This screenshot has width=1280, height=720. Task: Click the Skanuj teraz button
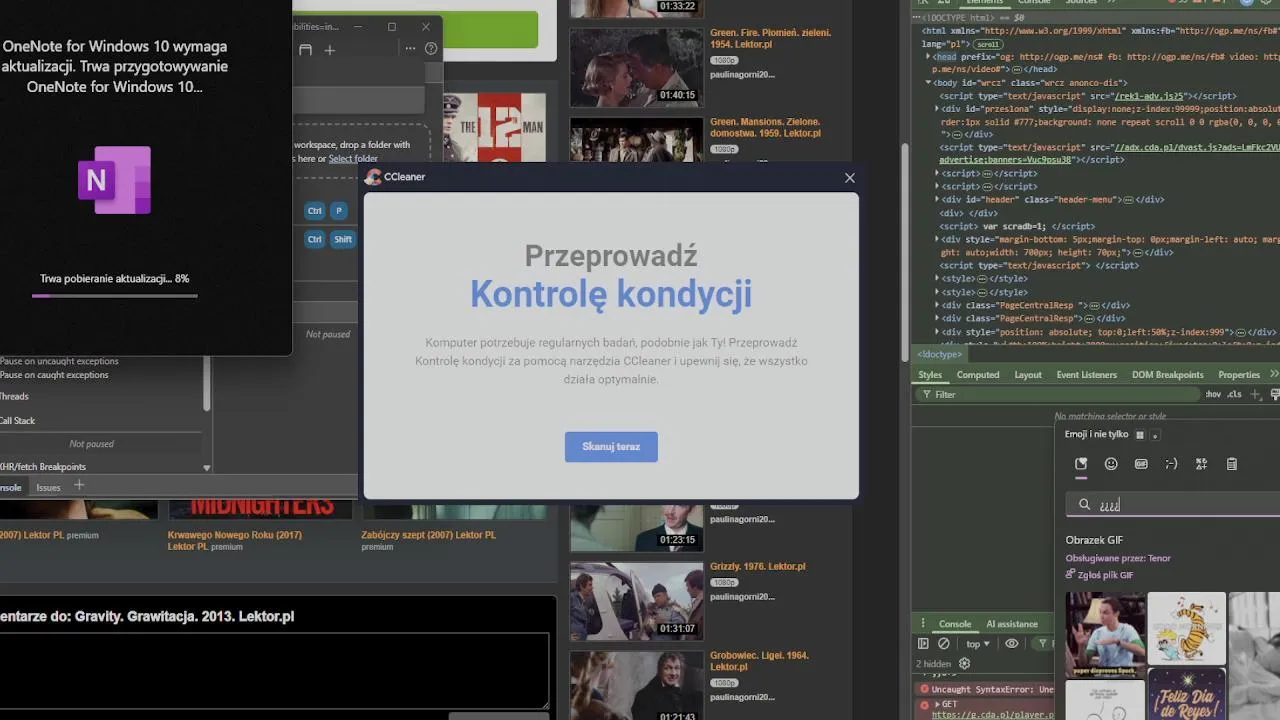(x=611, y=447)
